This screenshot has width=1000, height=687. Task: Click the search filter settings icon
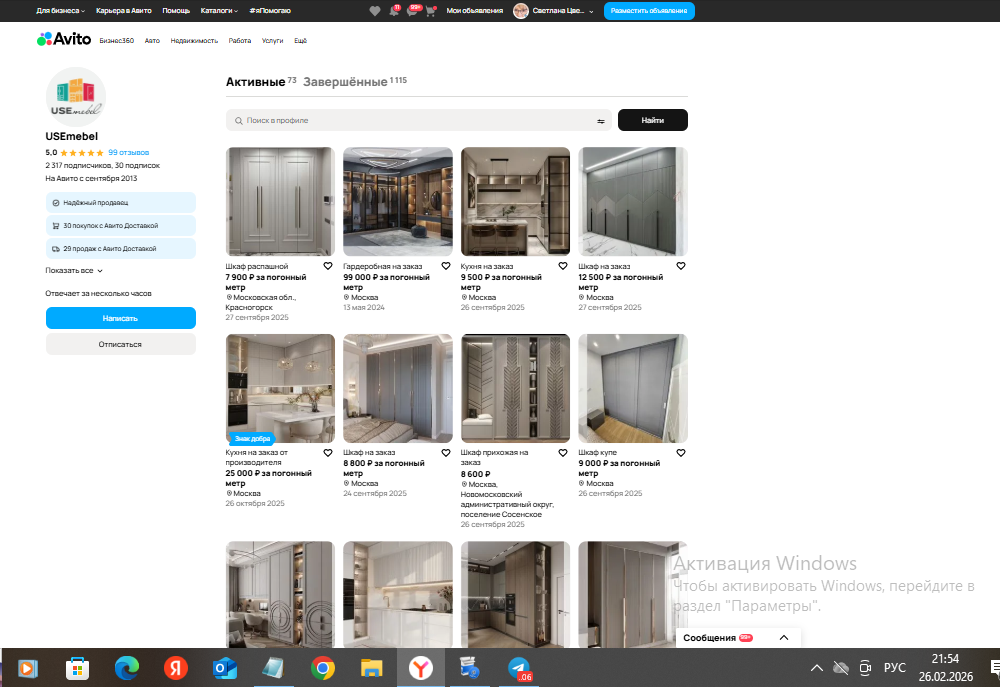(x=600, y=121)
